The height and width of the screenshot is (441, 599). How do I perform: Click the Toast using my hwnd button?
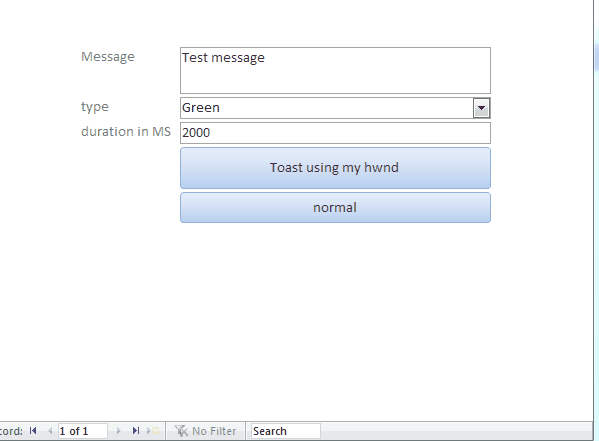point(335,168)
